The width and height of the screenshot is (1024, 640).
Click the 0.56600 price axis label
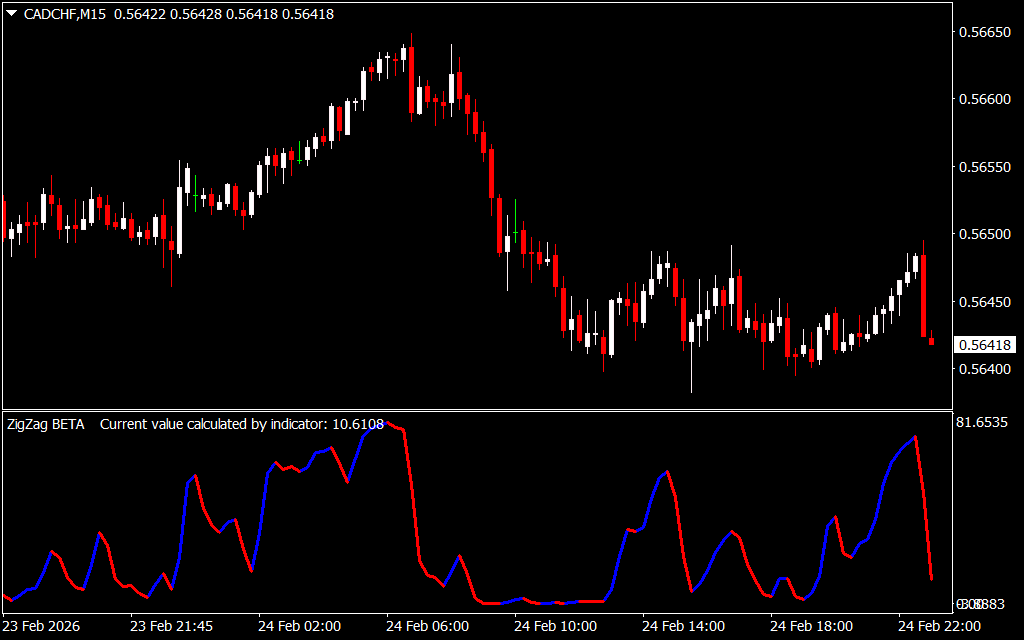(984, 100)
